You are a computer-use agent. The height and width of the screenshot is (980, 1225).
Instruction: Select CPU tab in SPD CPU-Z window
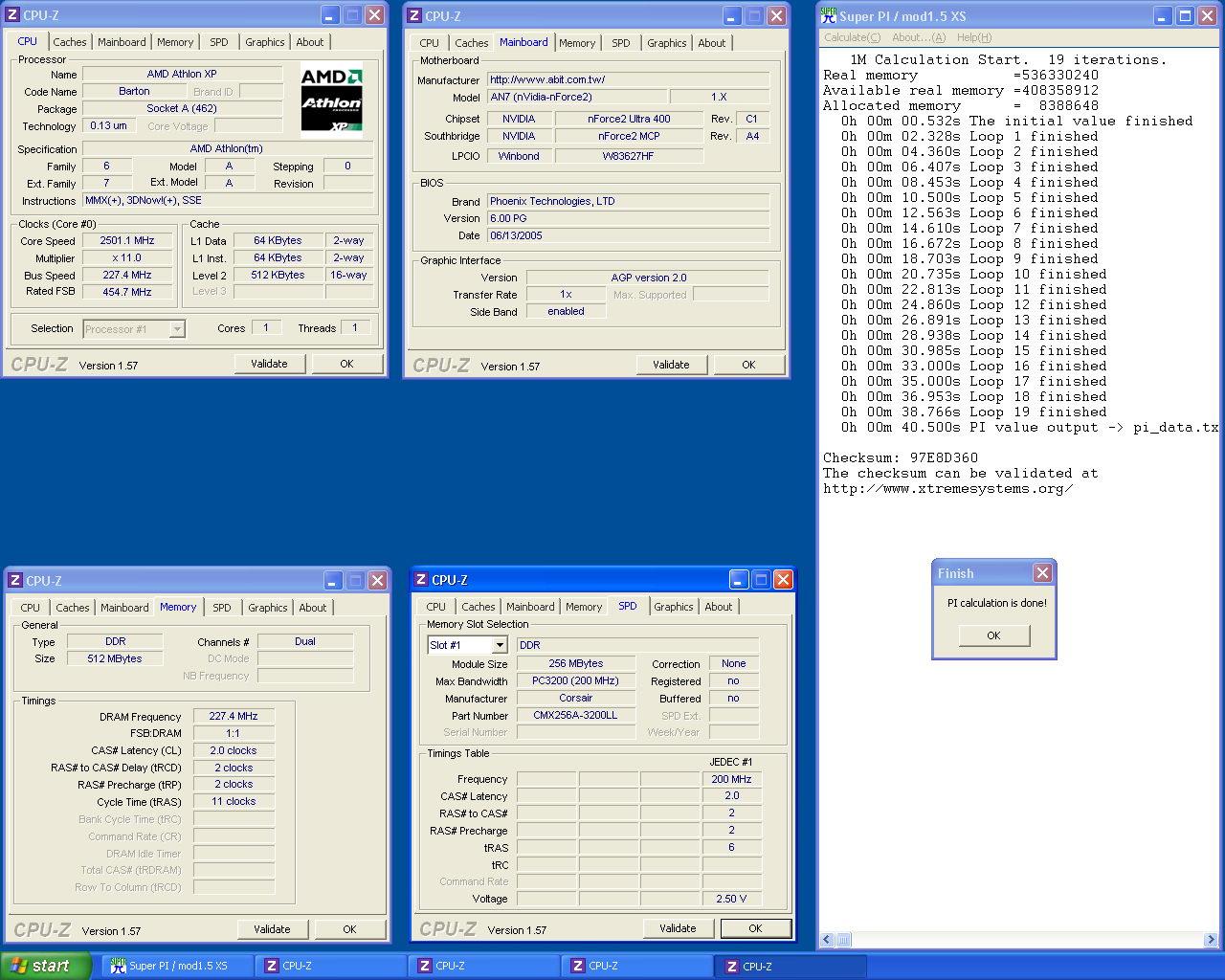(x=436, y=607)
